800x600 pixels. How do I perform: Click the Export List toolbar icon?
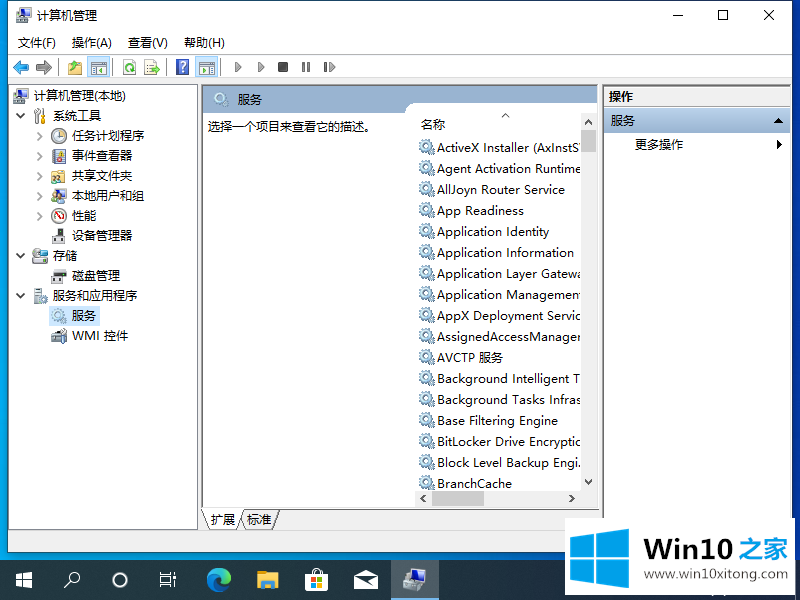point(152,67)
